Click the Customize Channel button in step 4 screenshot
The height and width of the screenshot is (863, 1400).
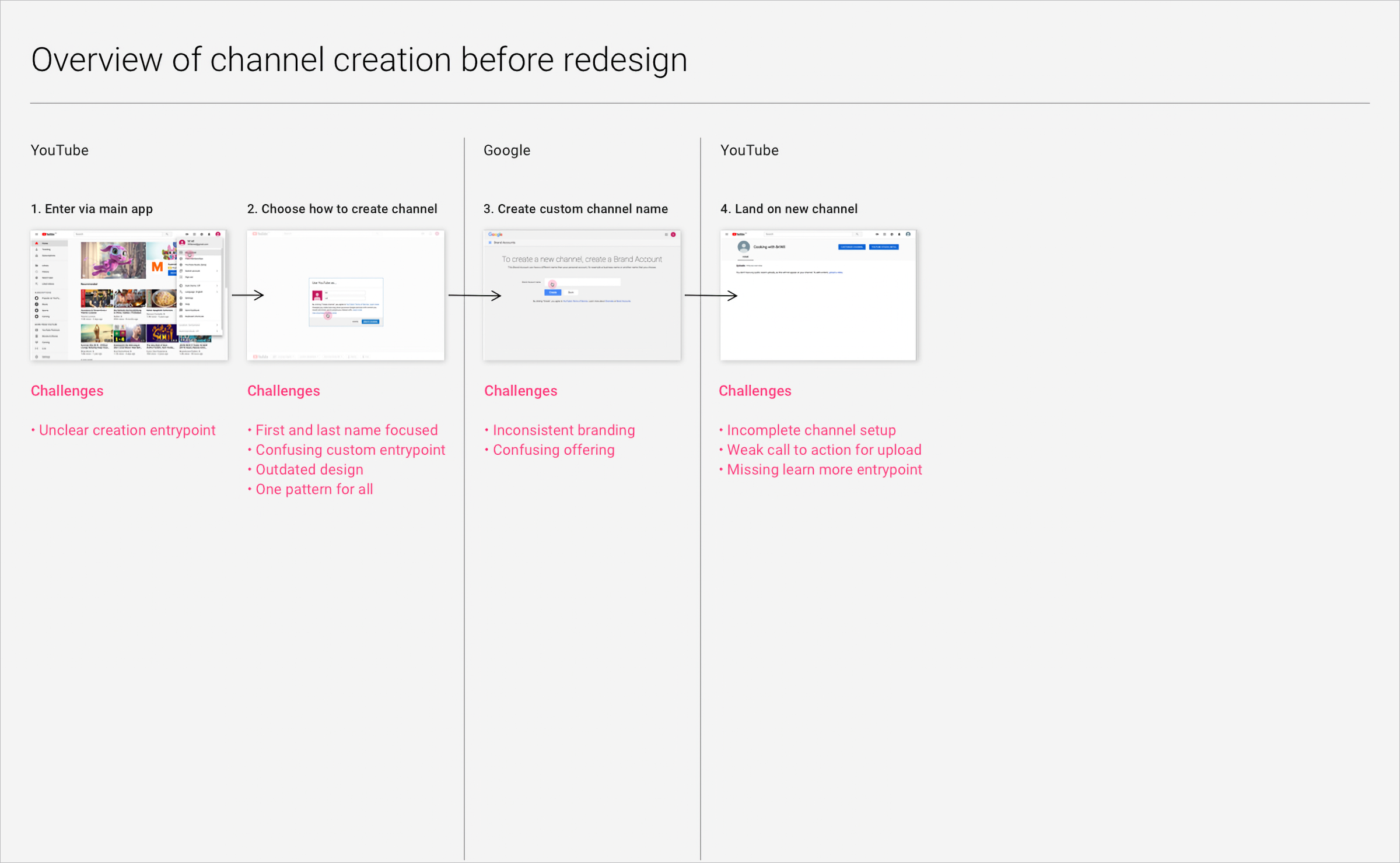tap(852, 247)
